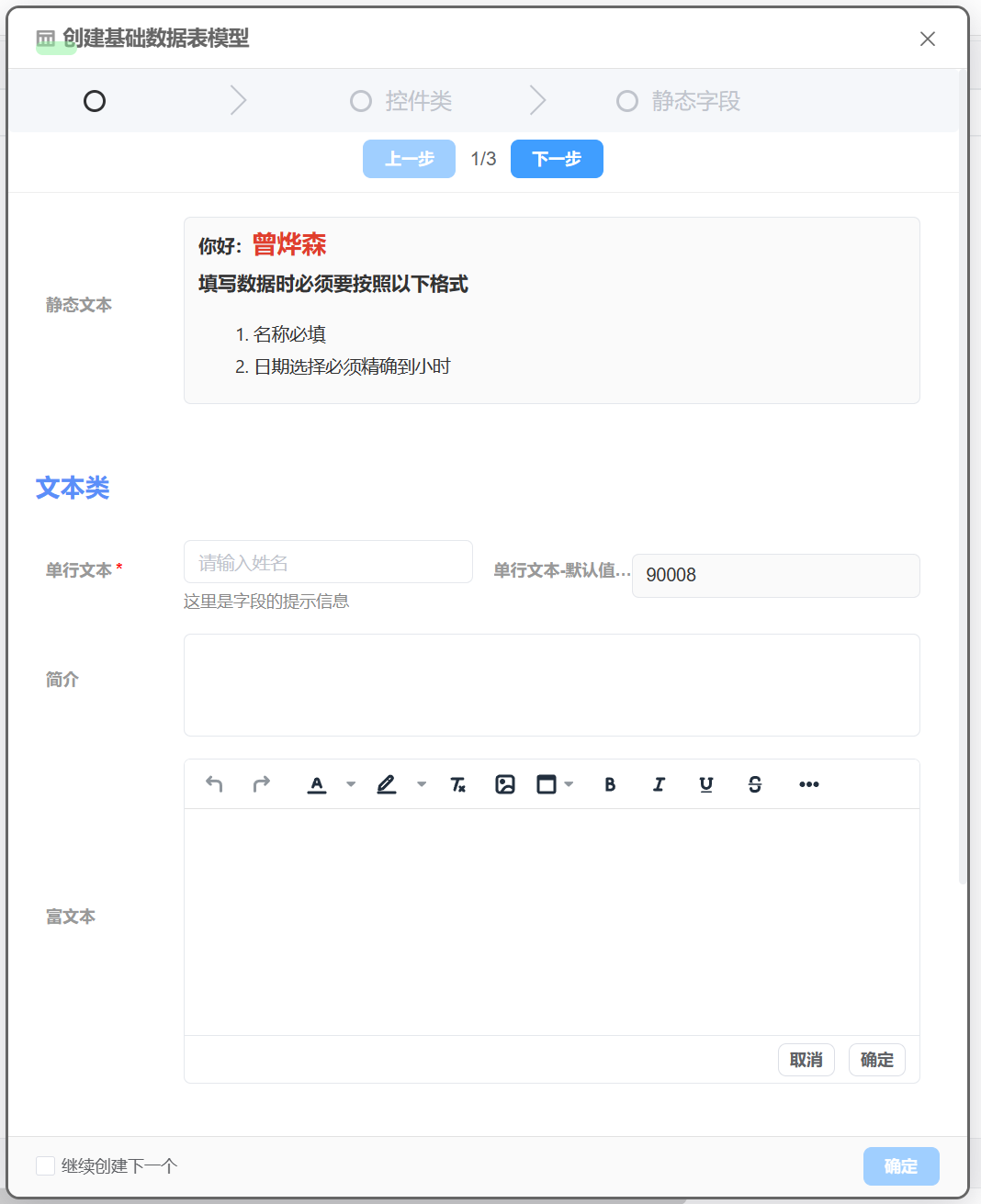
Task: Expand the text color dropdown arrow
Action: [351, 784]
